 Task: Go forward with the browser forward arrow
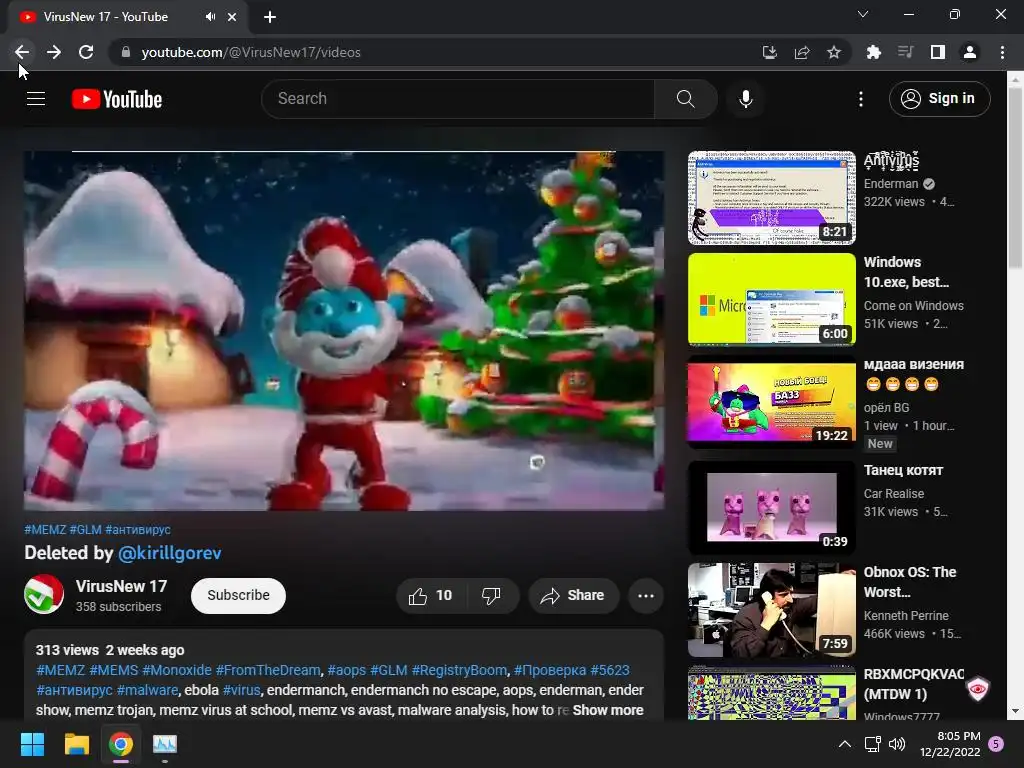point(54,52)
